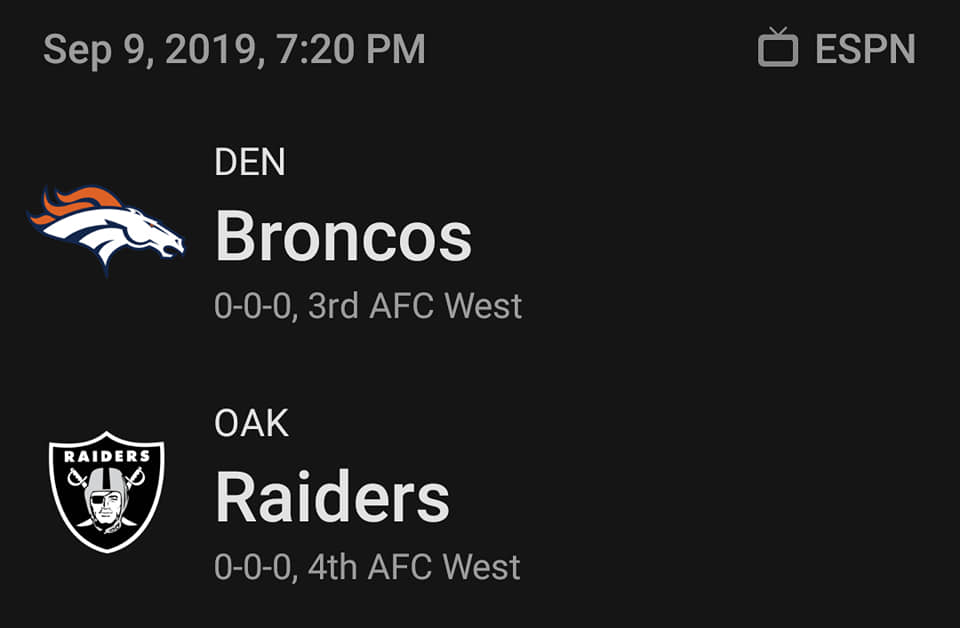Screen dimensions: 960x628
Task: Tap the Denver Broncos horse logo
Action: tap(105, 230)
